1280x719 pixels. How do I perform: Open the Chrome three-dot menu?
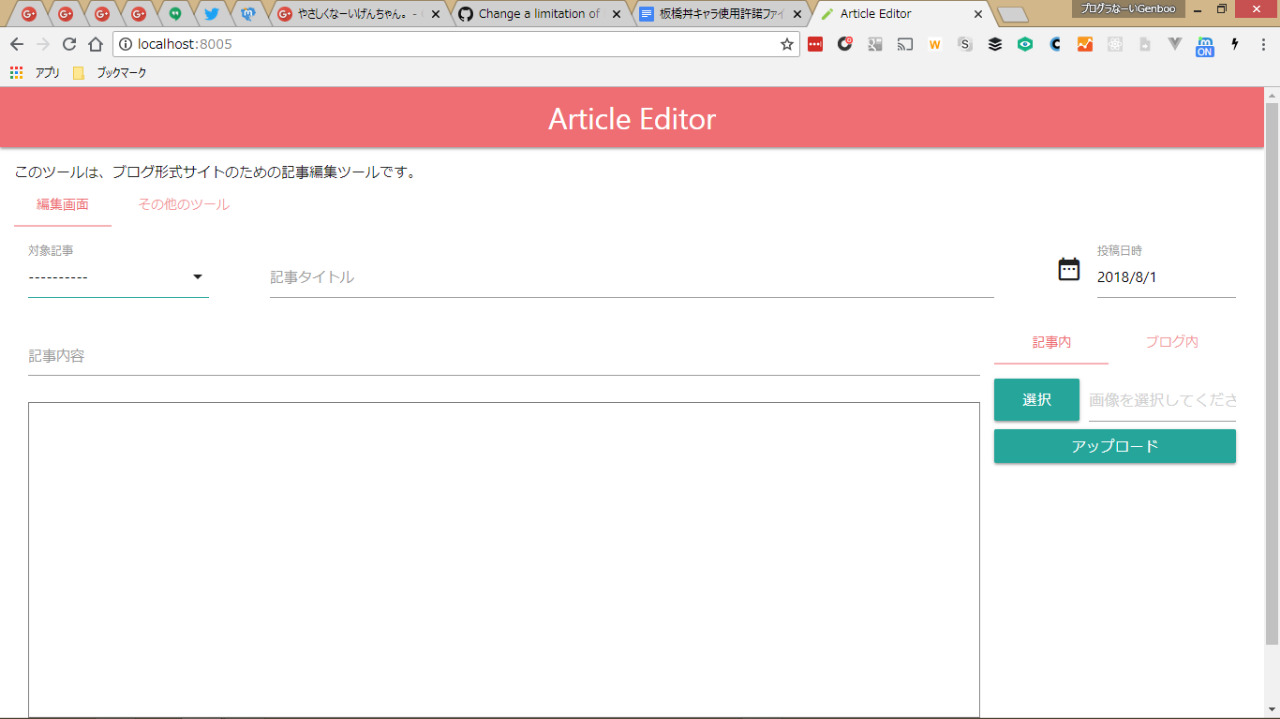click(x=1264, y=44)
